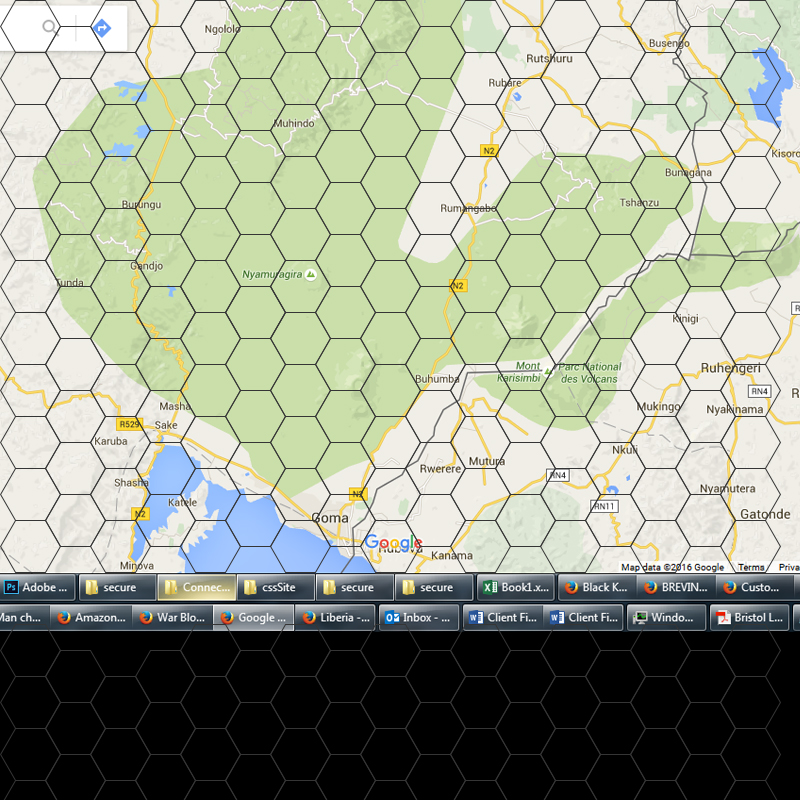Screen dimensions: 800x800
Task: Open Adobe Photoshop from the taskbar
Action: pos(37,587)
